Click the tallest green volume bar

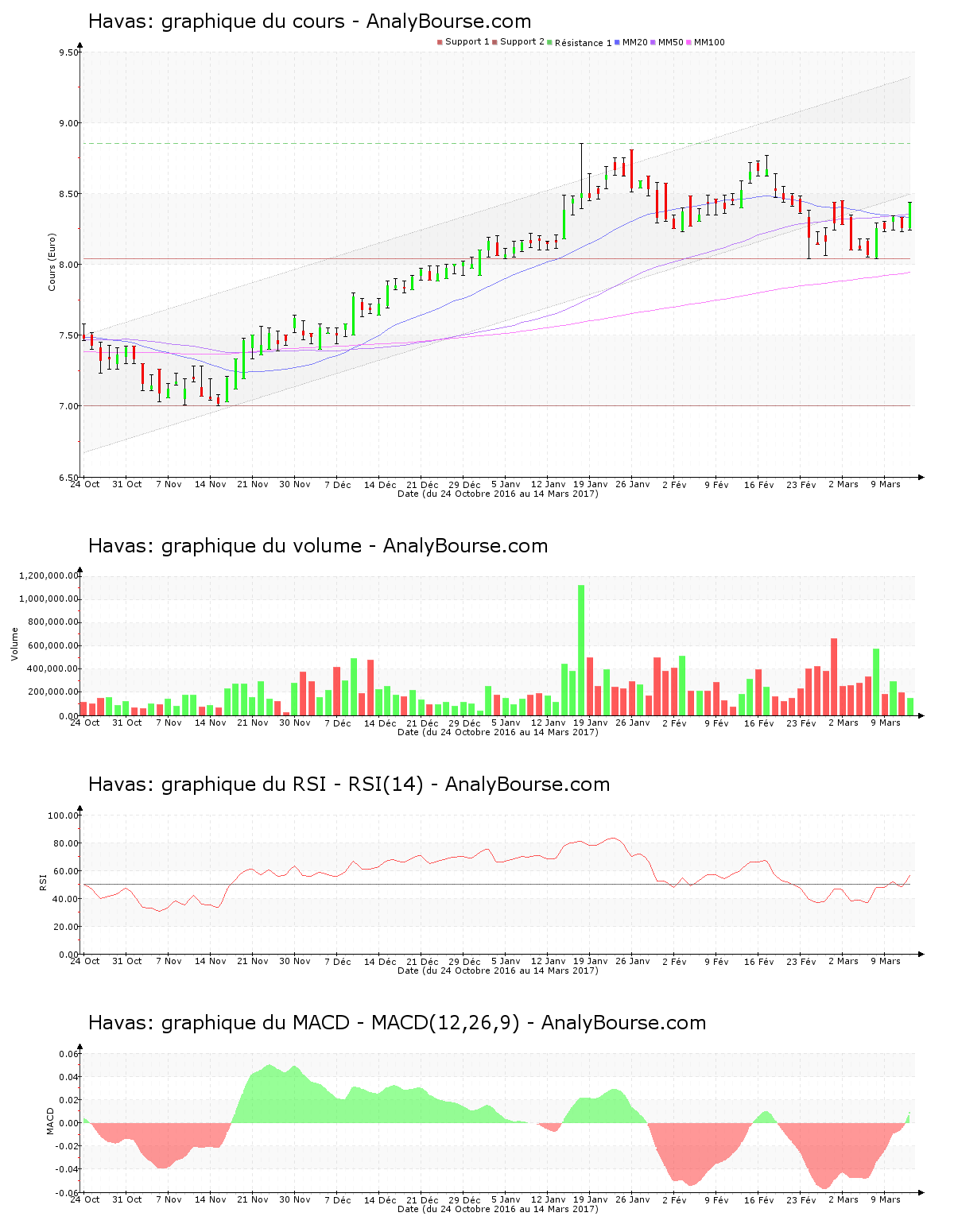pos(581,650)
